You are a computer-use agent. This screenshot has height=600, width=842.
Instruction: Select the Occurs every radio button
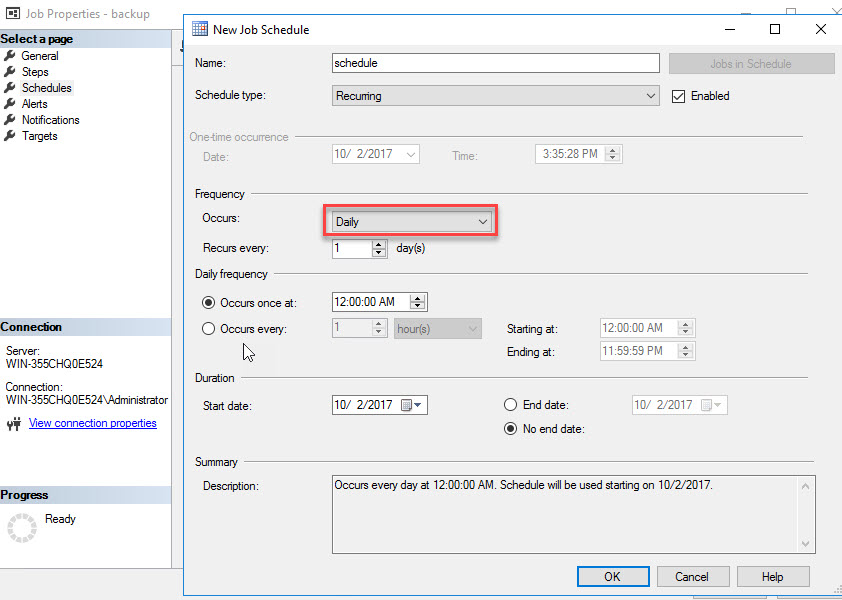point(209,328)
